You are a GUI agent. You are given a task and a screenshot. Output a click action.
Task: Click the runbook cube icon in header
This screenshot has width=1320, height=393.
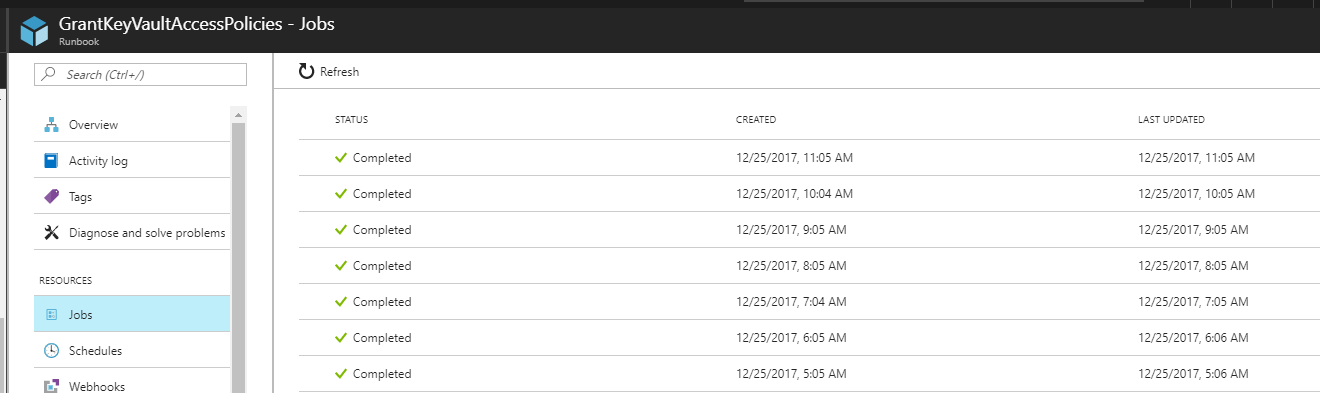click(x=35, y=33)
